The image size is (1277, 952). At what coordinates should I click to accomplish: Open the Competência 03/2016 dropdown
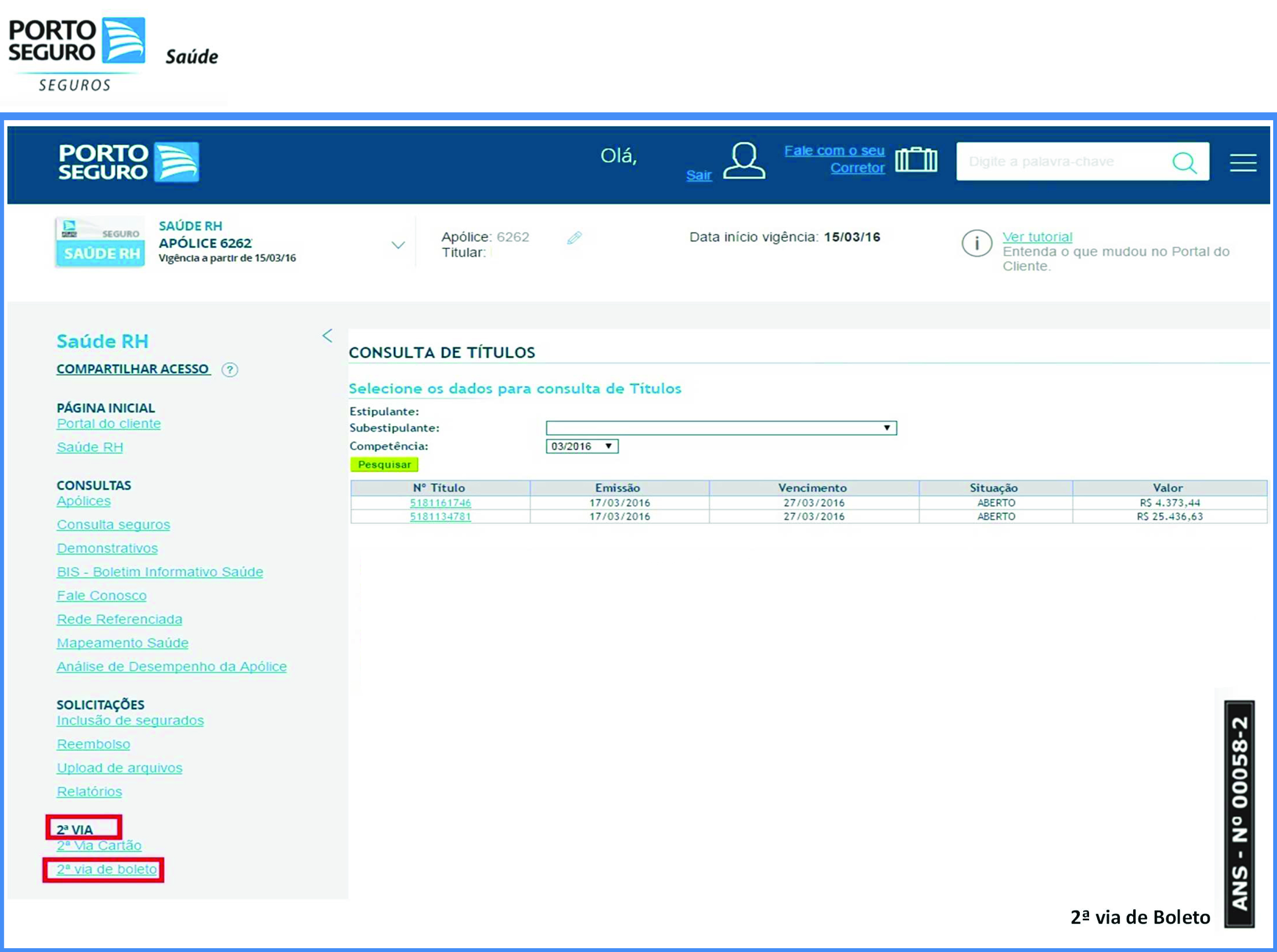tap(582, 446)
